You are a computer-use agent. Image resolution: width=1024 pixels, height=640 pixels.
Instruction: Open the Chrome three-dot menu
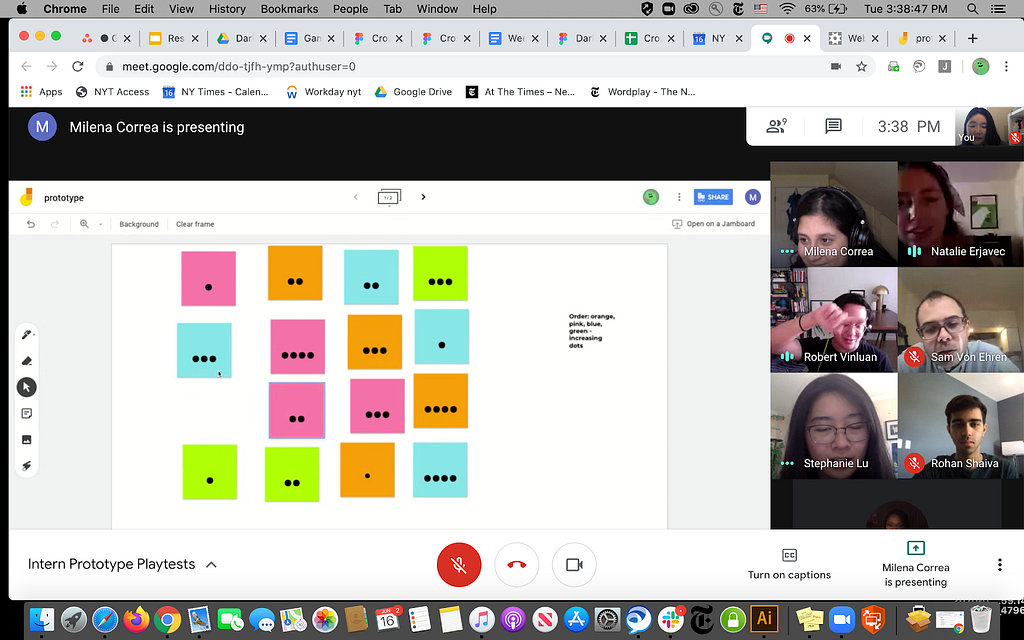(x=1006, y=66)
